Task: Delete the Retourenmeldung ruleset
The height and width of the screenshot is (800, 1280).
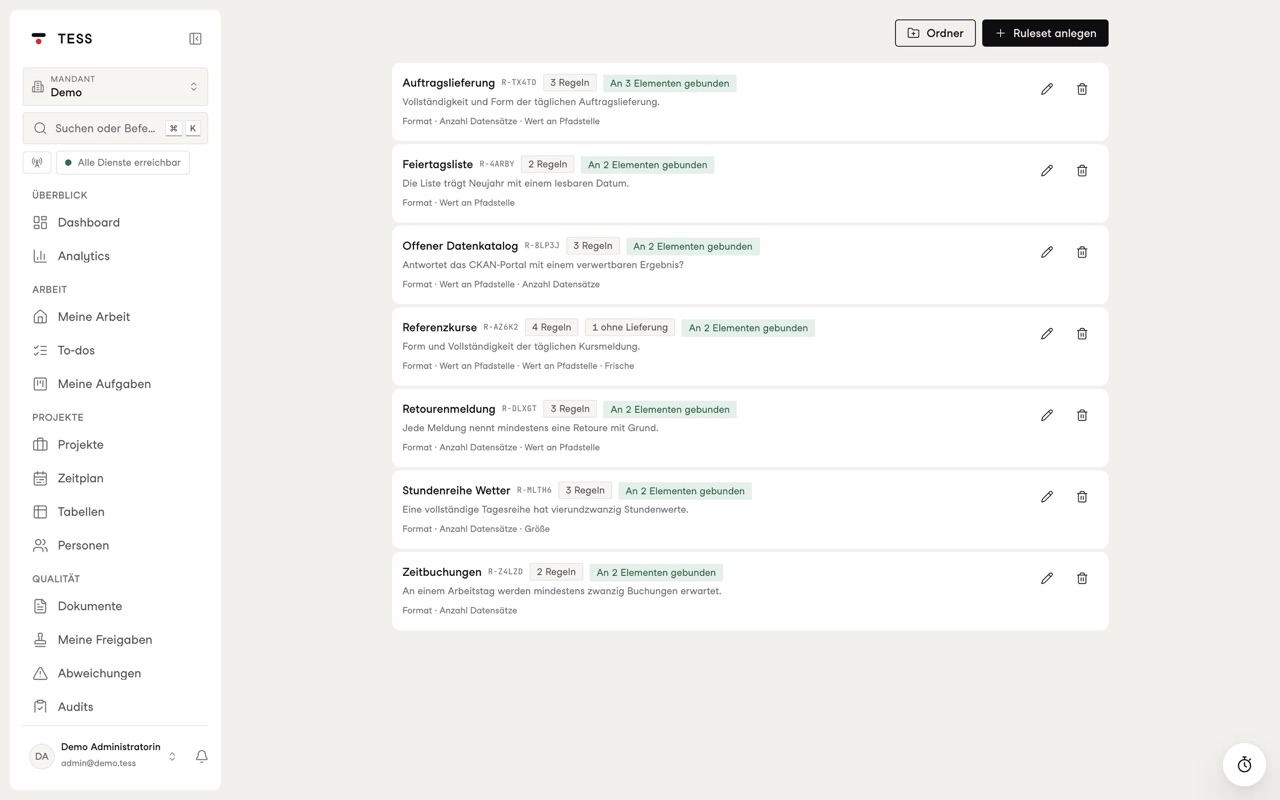Action: 1082,415
